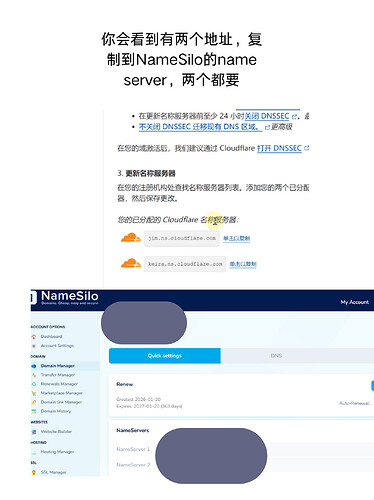Image resolution: width=374 pixels, height=500 pixels.
Task: Click the Hosting Manager icon
Action: coord(34,452)
